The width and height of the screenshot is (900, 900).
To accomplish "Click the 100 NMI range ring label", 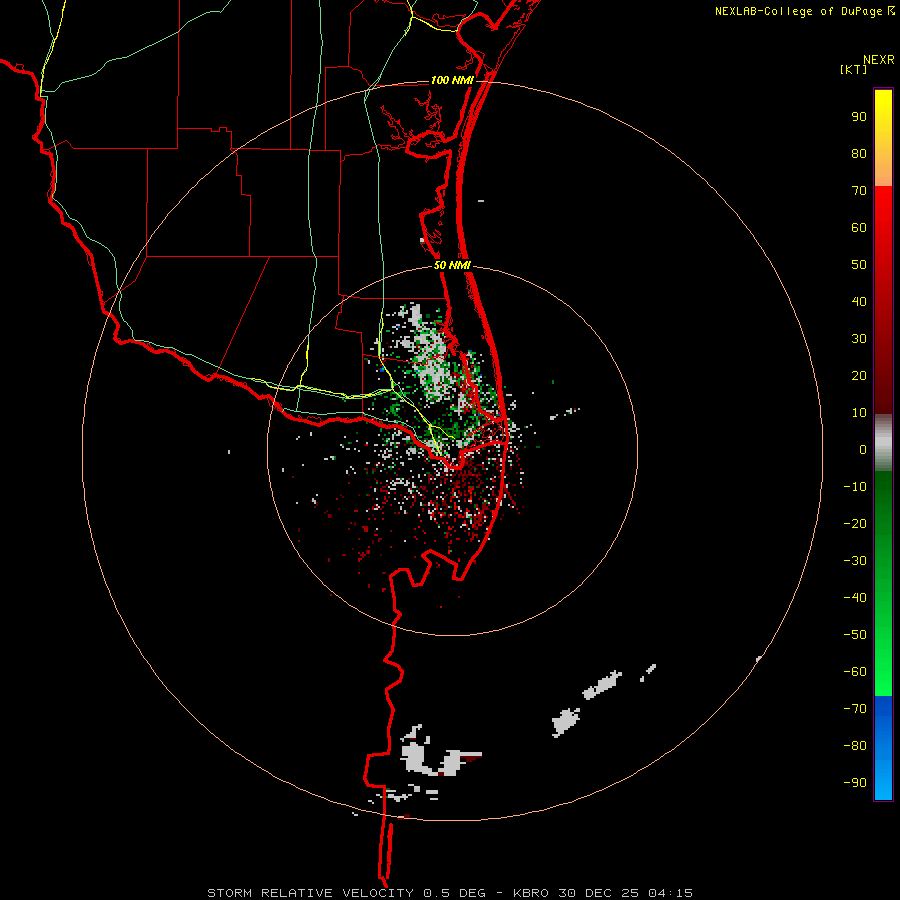I will [452, 80].
